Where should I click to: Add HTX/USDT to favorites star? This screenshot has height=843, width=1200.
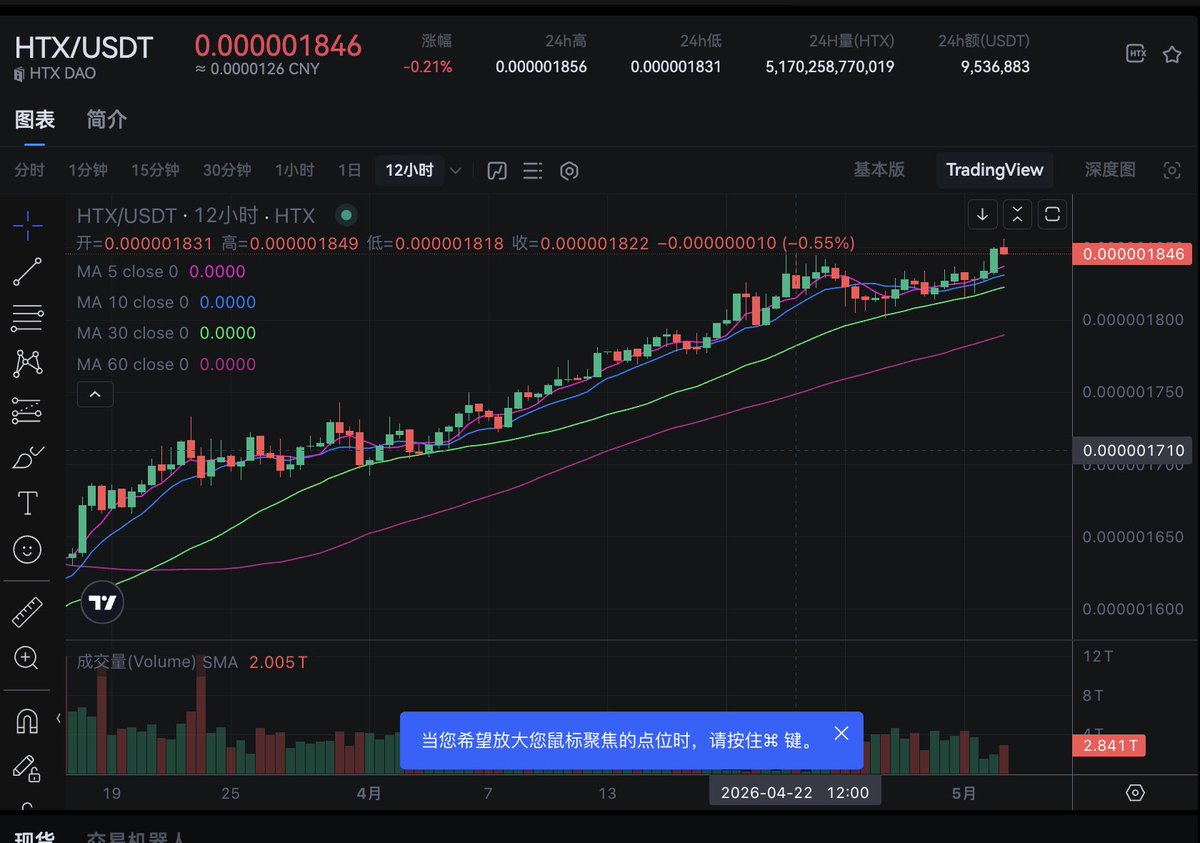pos(1172,54)
